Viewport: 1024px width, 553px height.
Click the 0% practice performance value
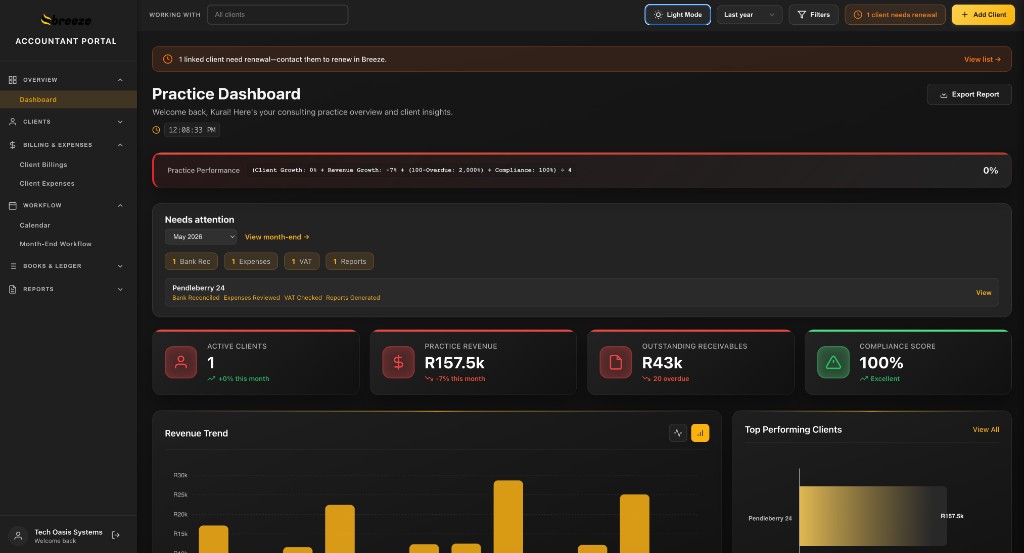click(991, 170)
